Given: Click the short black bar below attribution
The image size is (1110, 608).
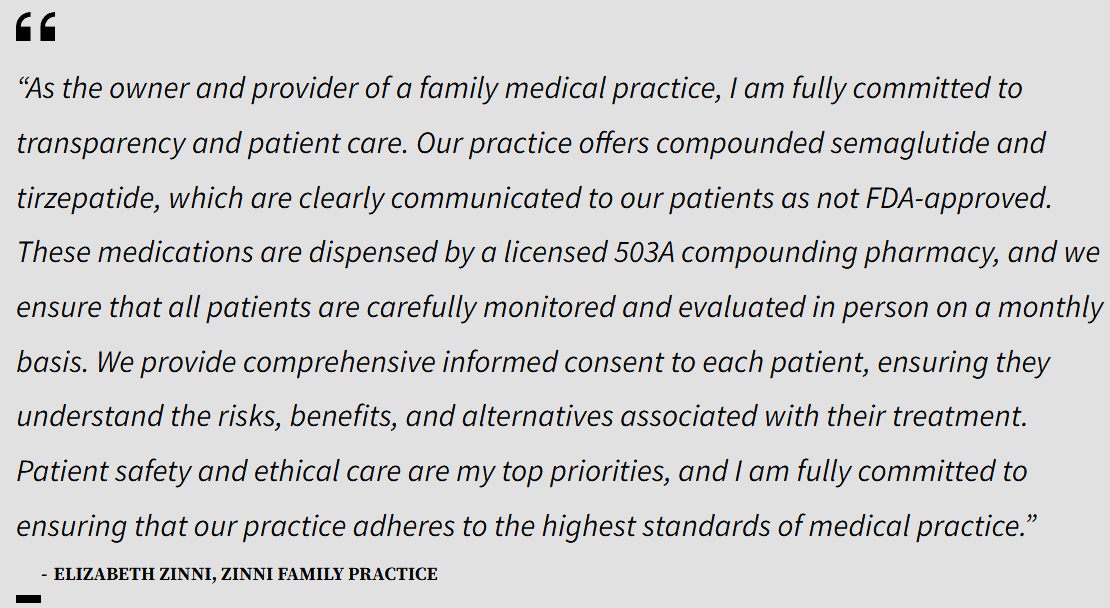Looking at the screenshot, I should [x=29, y=599].
